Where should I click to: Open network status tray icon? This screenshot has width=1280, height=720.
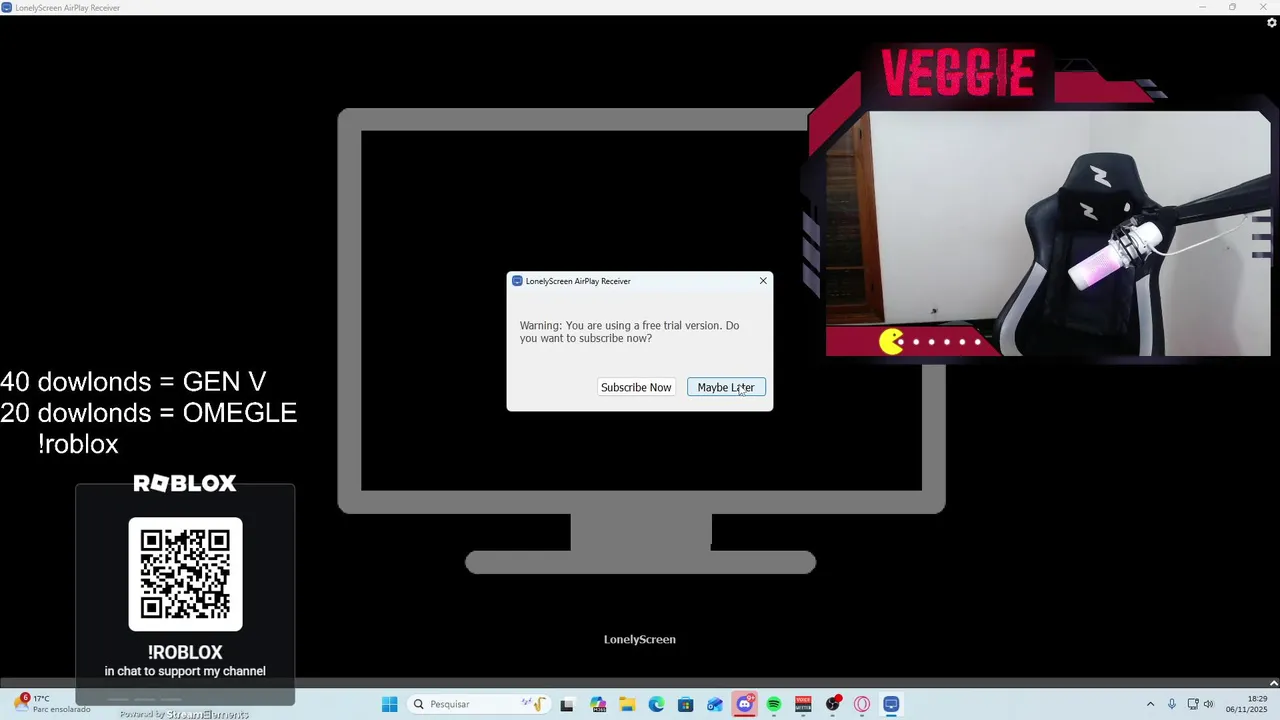(1192, 704)
